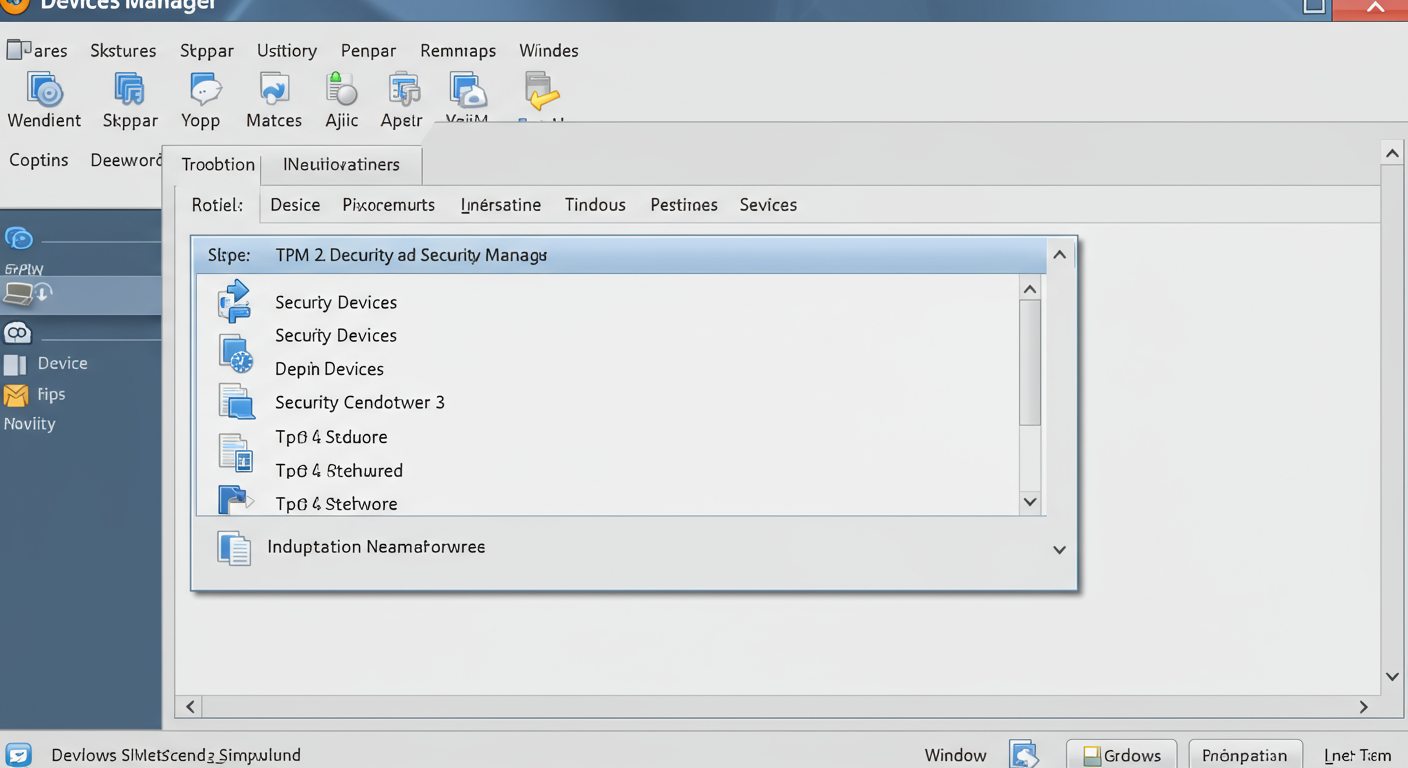This screenshot has height=768, width=1408.
Task: Expand the Induptation Neamatorwree section chevron
Action: point(1060,550)
